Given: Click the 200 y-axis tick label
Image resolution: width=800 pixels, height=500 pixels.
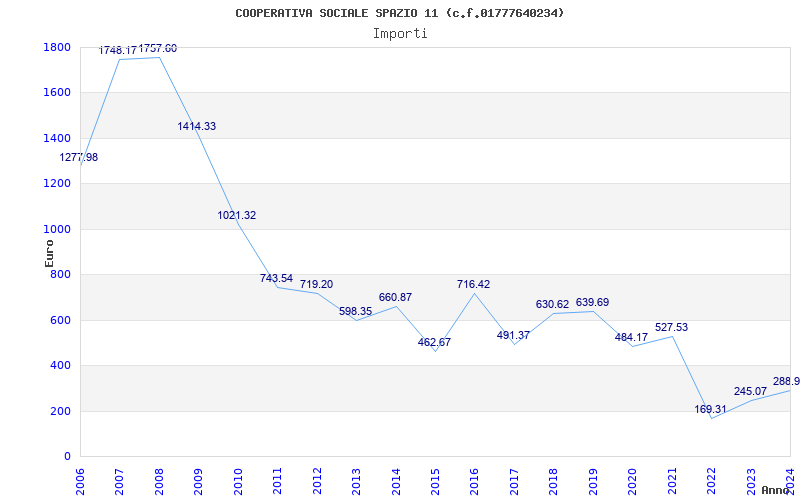Looking at the screenshot, I should 60,411.
